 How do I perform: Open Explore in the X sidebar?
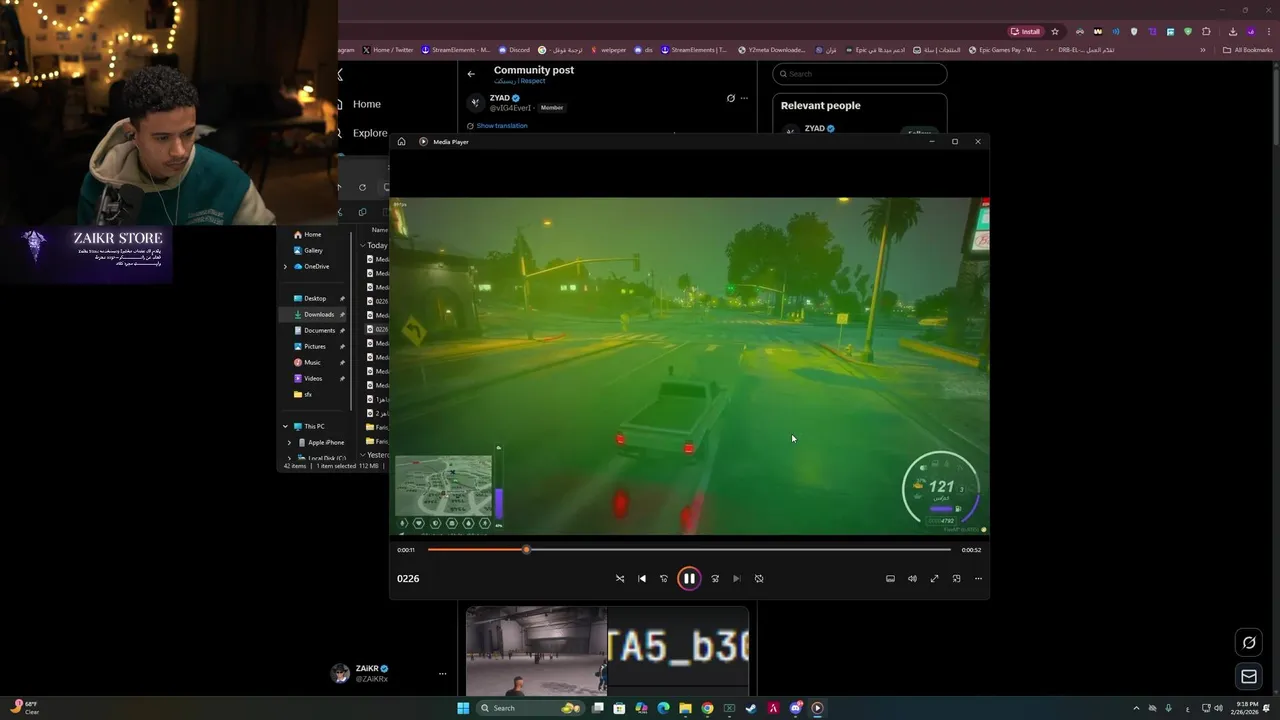coord(370,133)
